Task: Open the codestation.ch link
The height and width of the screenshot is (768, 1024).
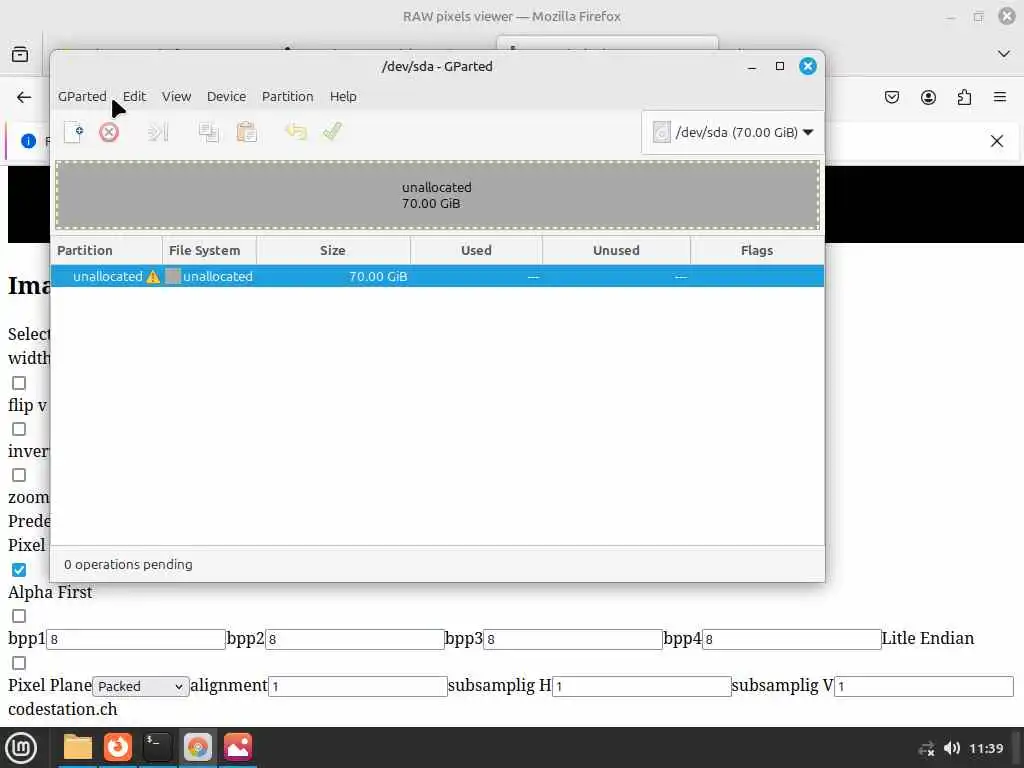Action: (63, 709)
